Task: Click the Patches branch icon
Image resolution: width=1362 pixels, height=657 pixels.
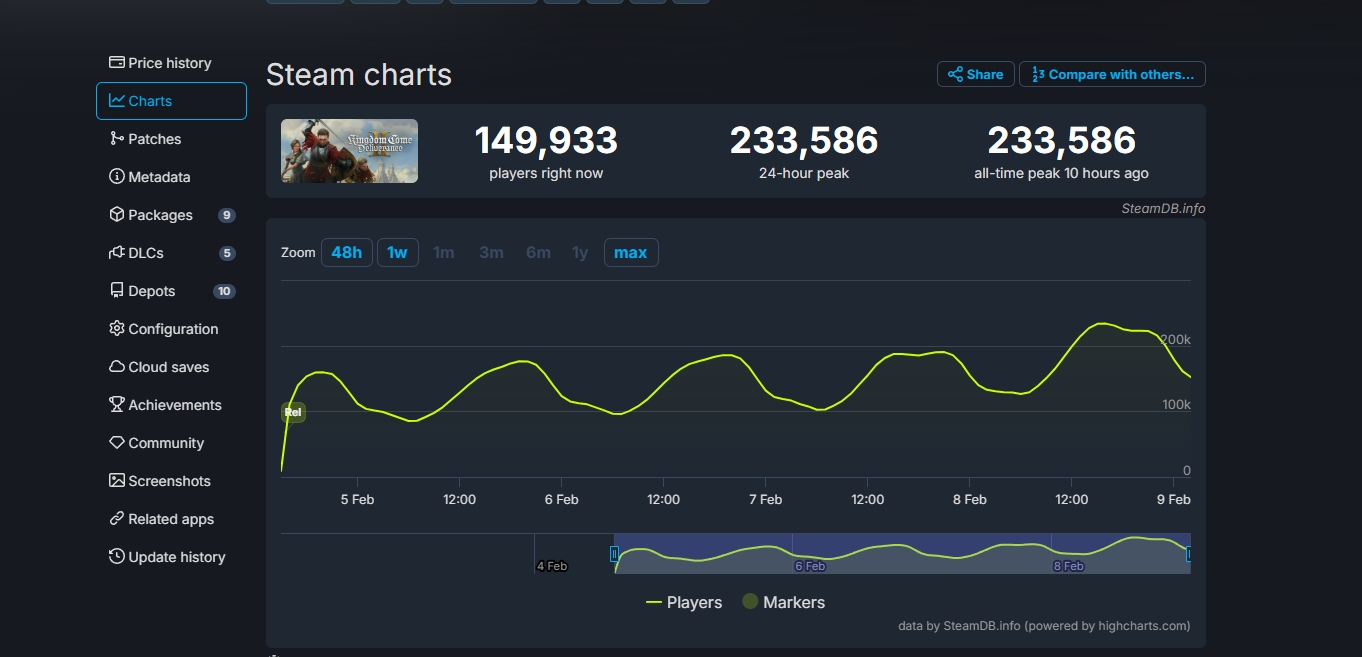Action: pyautogui.click(x=117, y=139)
